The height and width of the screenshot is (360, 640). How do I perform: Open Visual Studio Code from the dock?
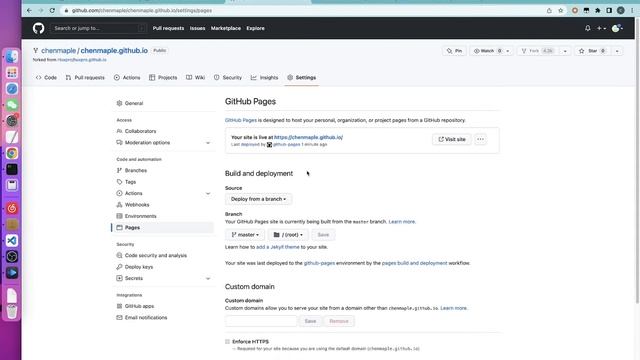(x=12, y=240)
